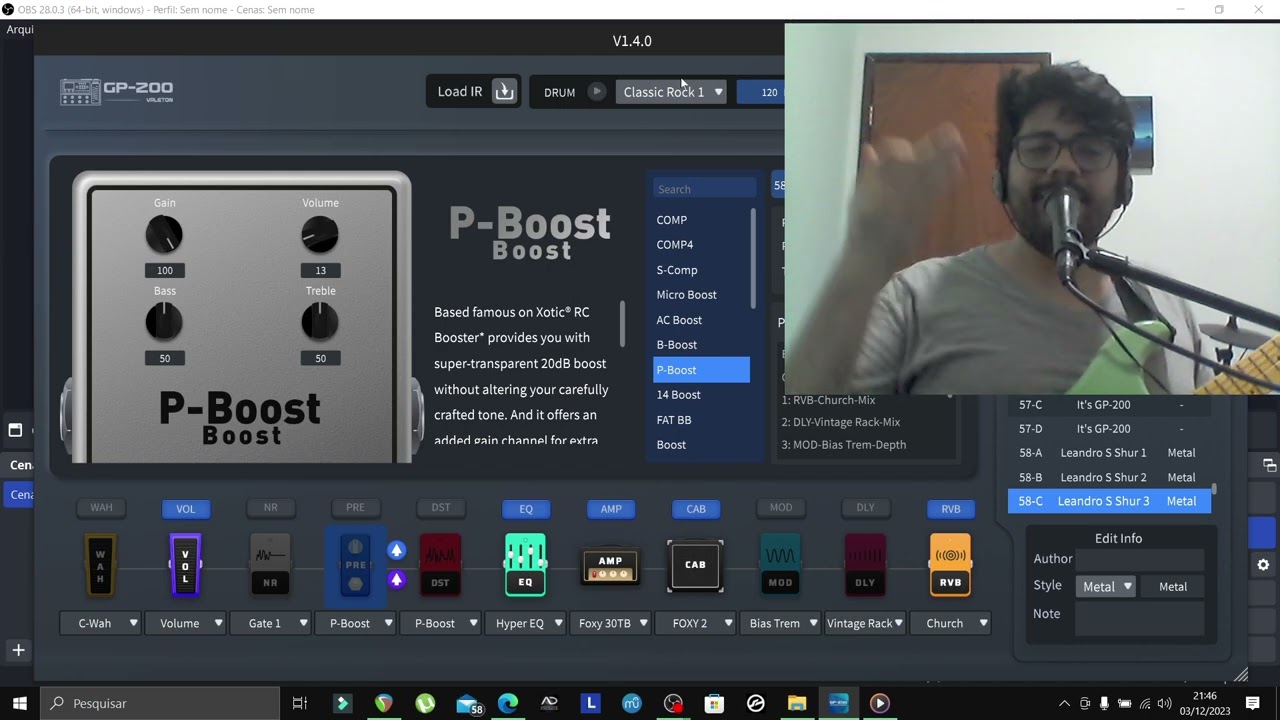Open the Church reverb dropdown
The height and width of the screenshot is (720, 1280).
[950, 623]
